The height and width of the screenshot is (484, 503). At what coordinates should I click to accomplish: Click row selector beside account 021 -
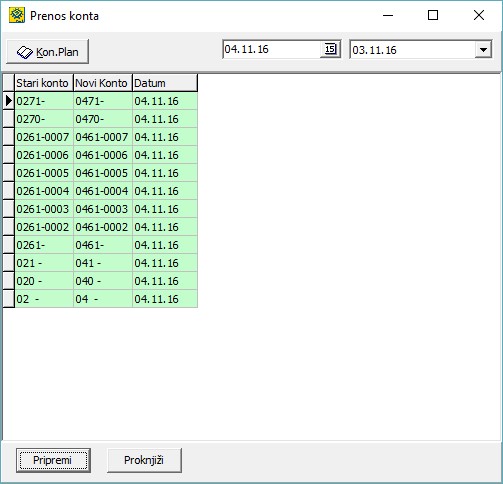pos(9,263)
